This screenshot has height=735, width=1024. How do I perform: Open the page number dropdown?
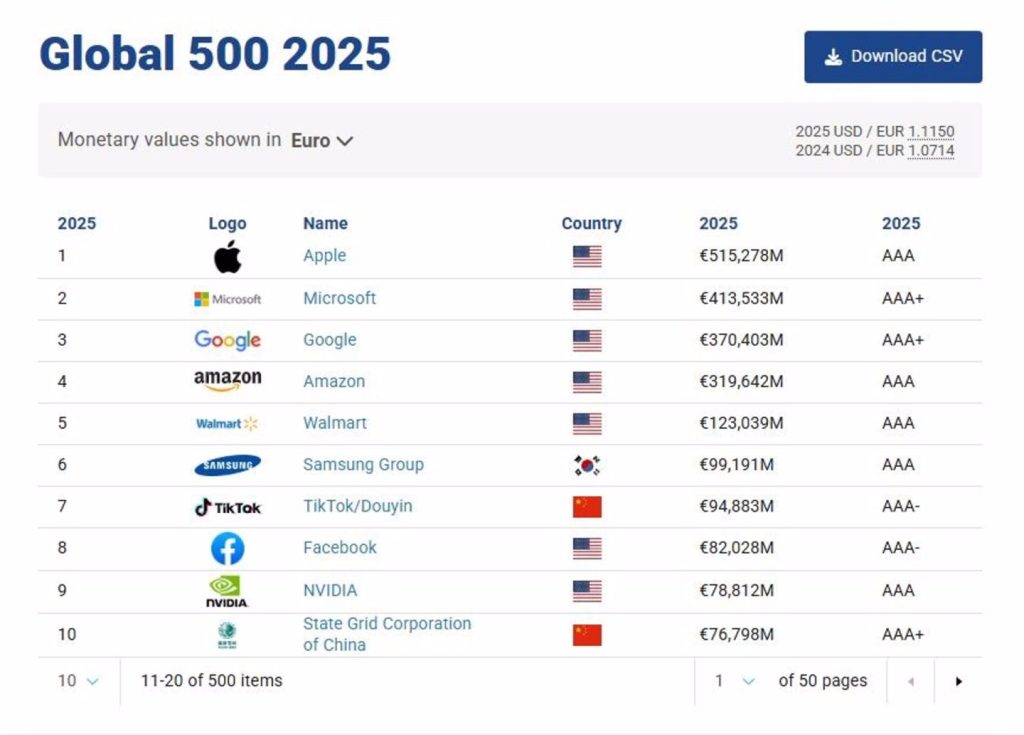click(732, 680)
